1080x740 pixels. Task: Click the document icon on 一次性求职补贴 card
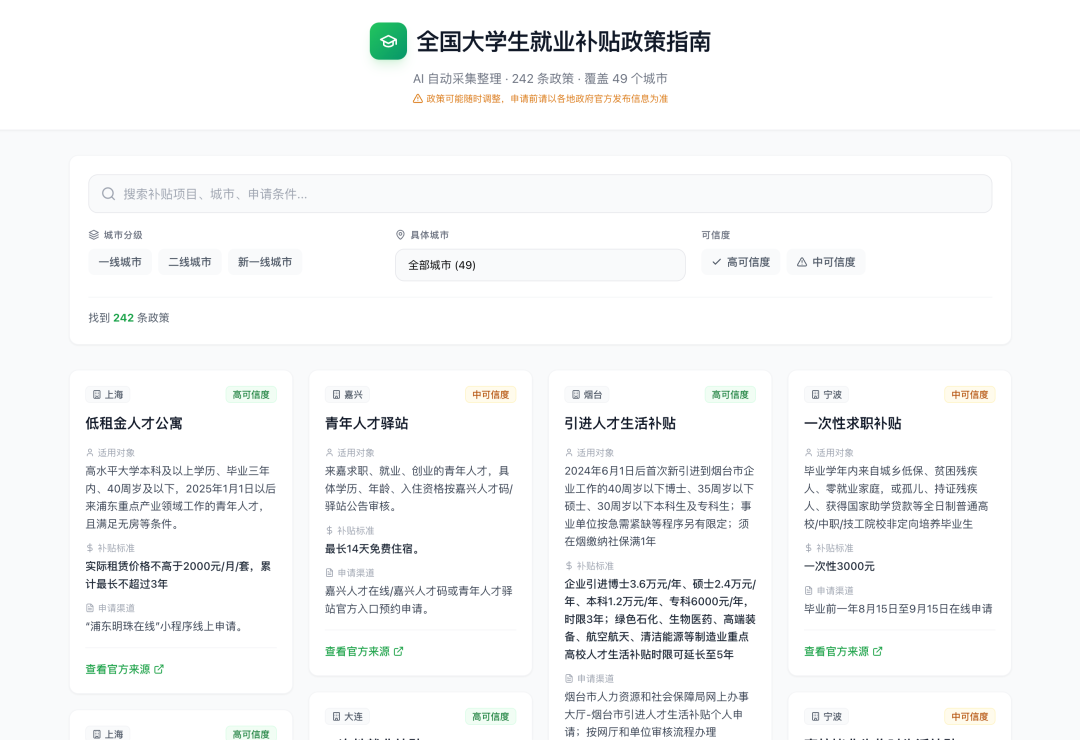(x=809, y=590)
